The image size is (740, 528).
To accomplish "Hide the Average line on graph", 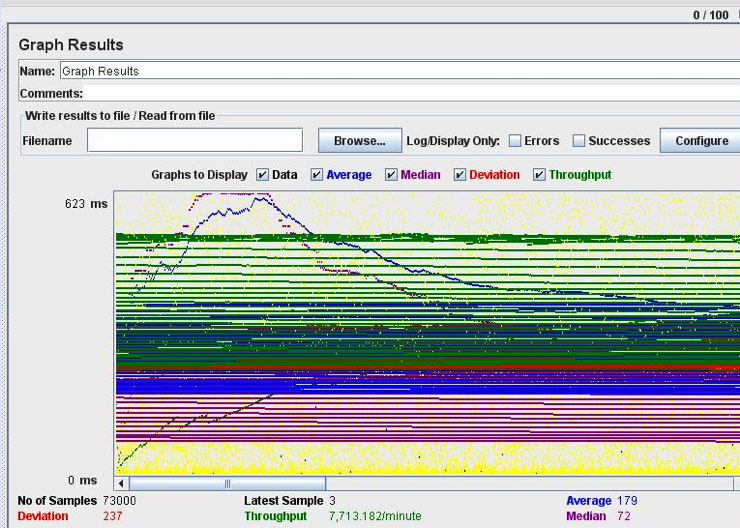I will click(x=317, y=175).
